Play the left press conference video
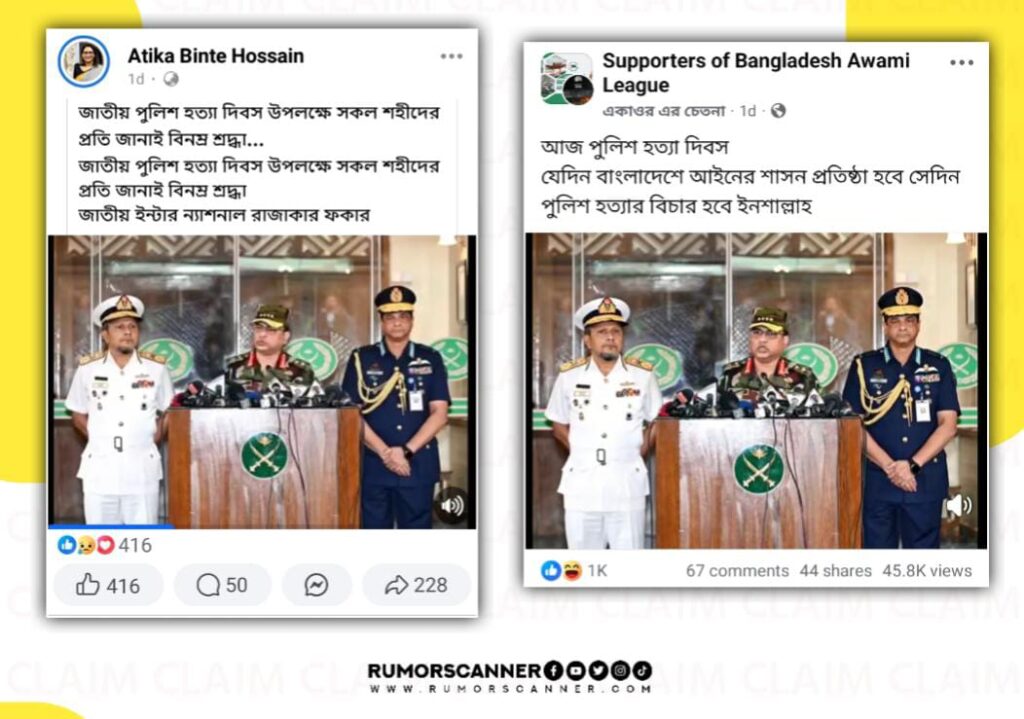Viewport: 1024px width, 719px height. pyautogui.click(x=263, y=381)
